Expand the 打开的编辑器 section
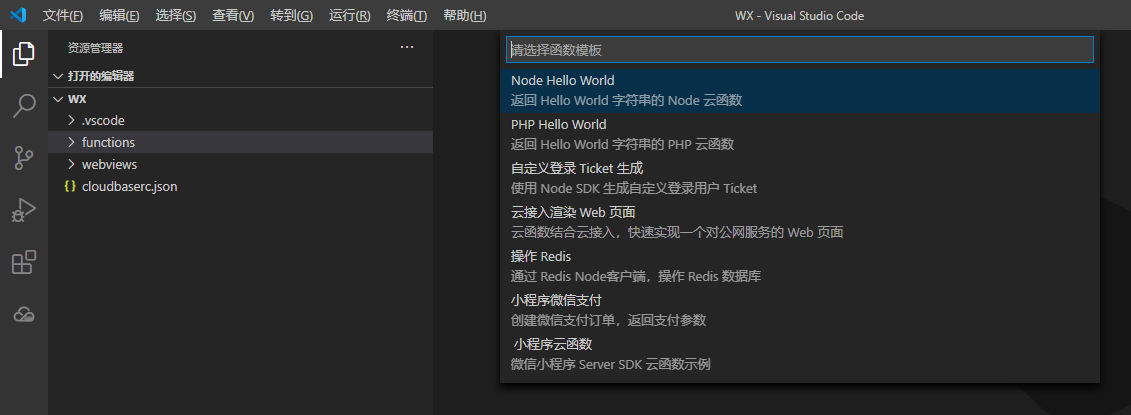This screenshot has width=1131, height=415. click(x=241, y=76)
